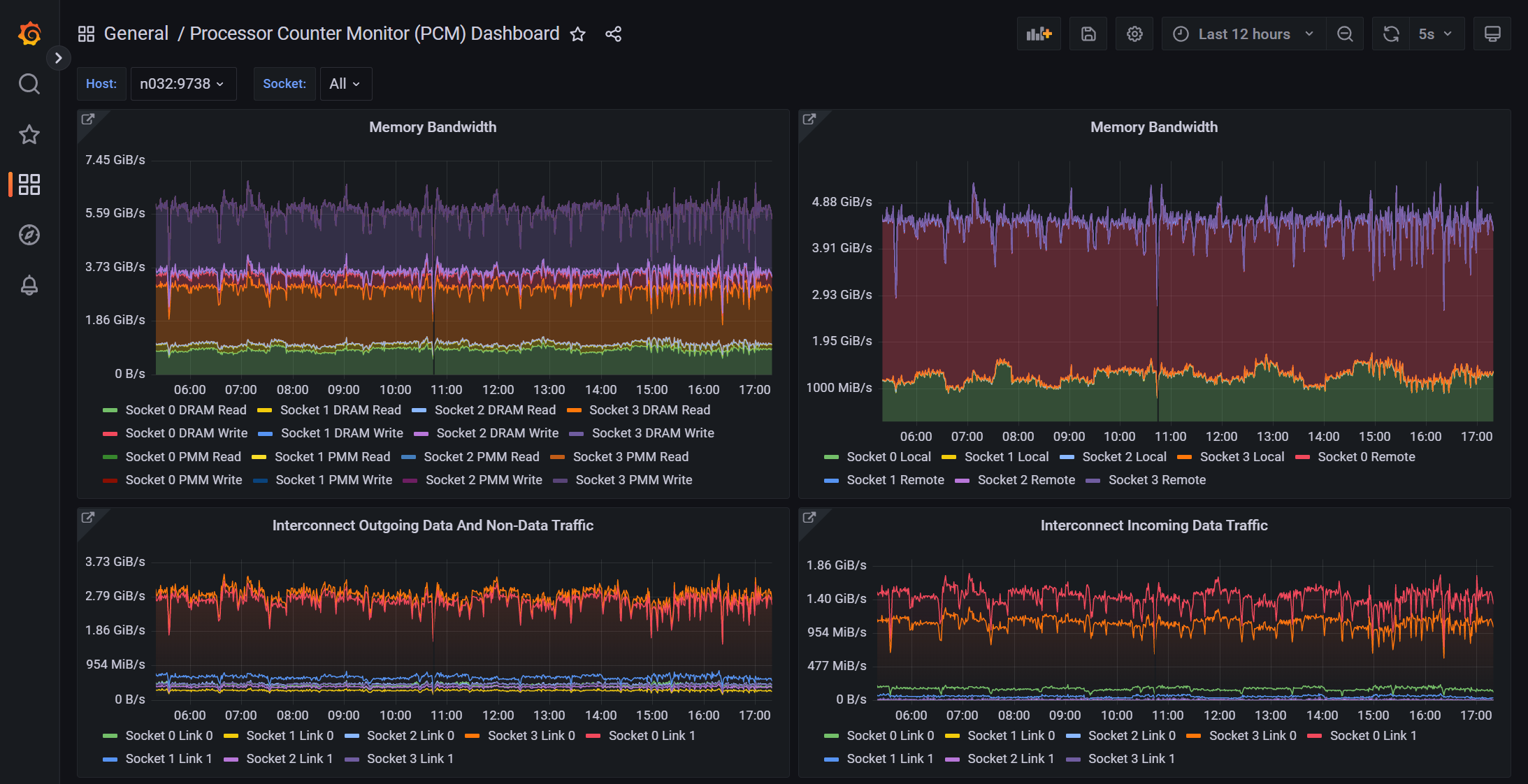Open the Host n032:9738 dropdown
Image resolution: width=1528 pixels, height=784 pixels.
click(x=182, y=84)
